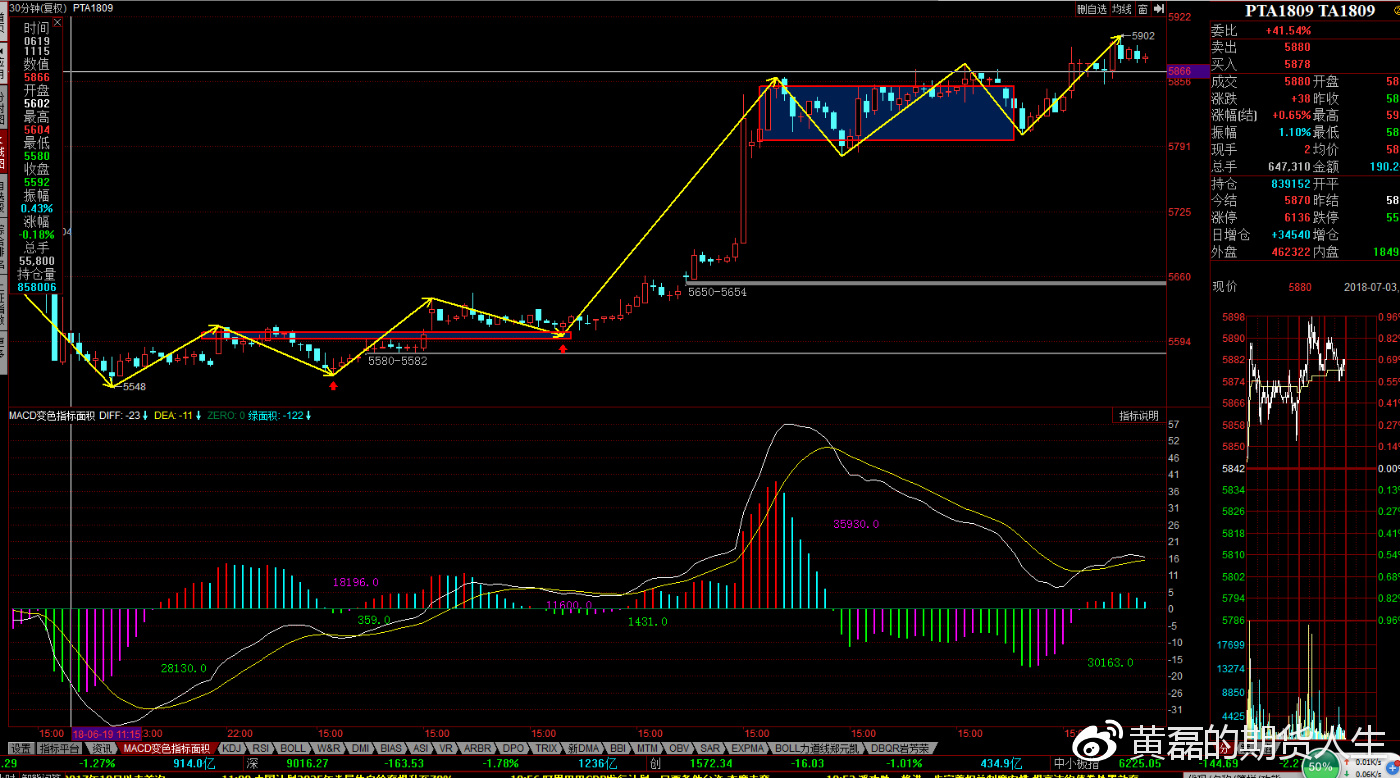Viewport: 1400px width, 778px height.
Task: Click the arrow icon to collapse side panel
Action: pyautogui.click(x=1158, y=9)
